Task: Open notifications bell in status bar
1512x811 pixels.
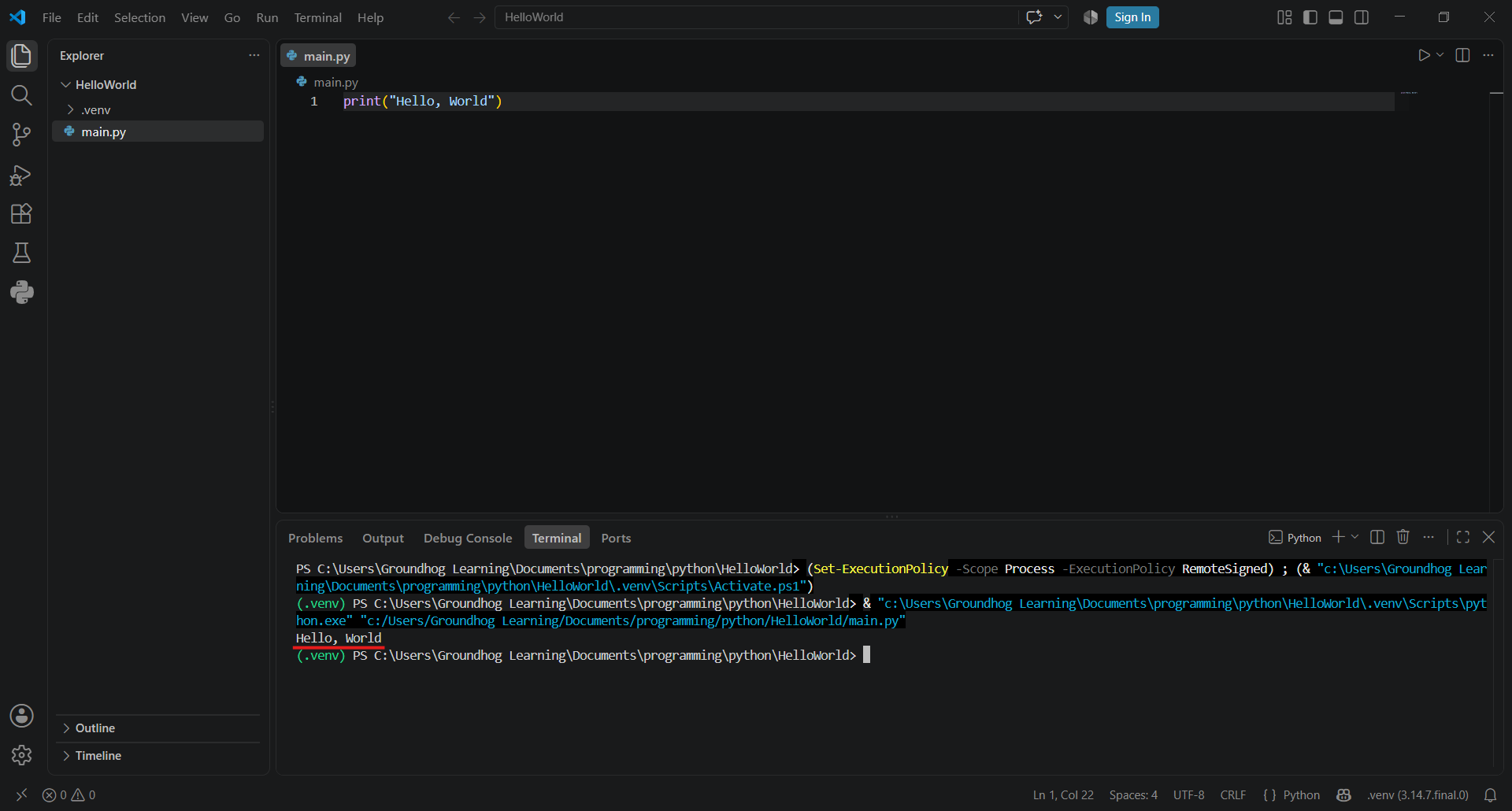Action: pos(1491,795)
